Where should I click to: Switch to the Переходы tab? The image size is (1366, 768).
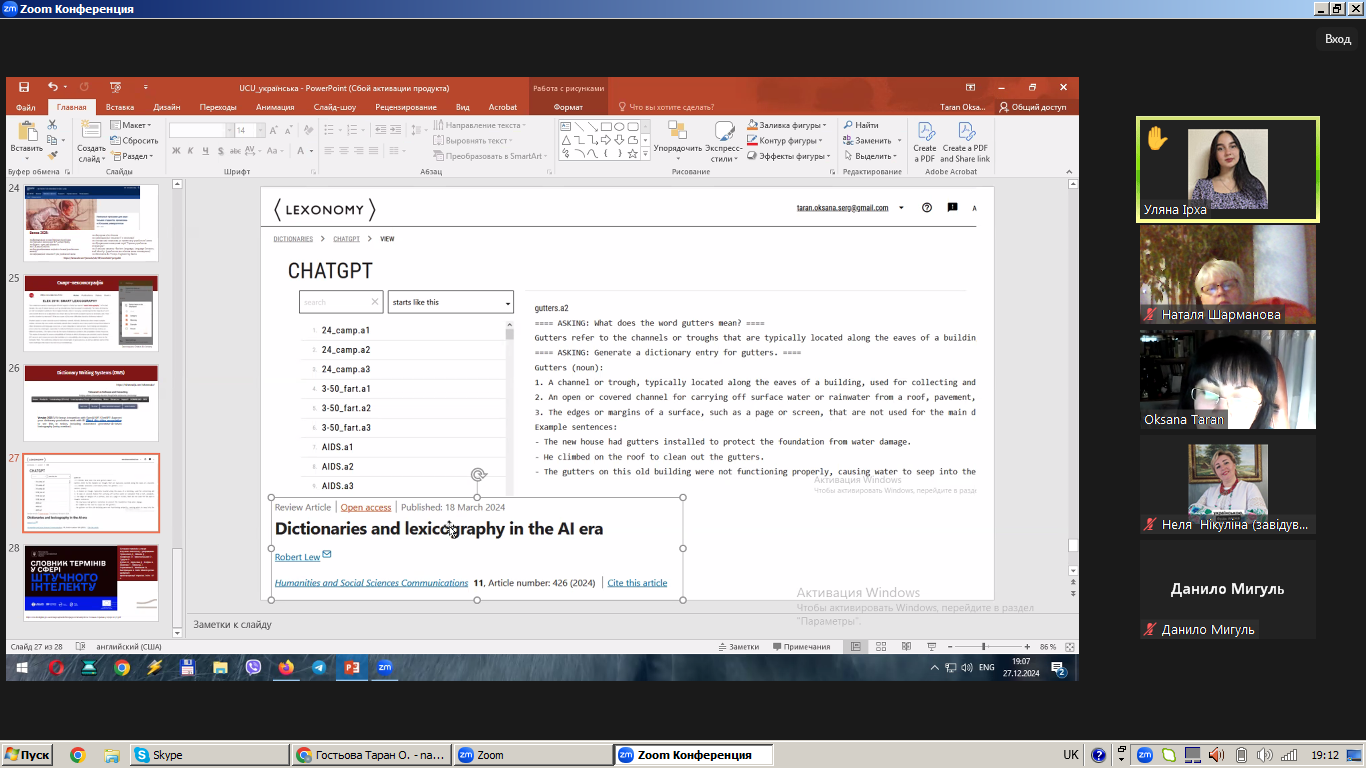(218, 107)
